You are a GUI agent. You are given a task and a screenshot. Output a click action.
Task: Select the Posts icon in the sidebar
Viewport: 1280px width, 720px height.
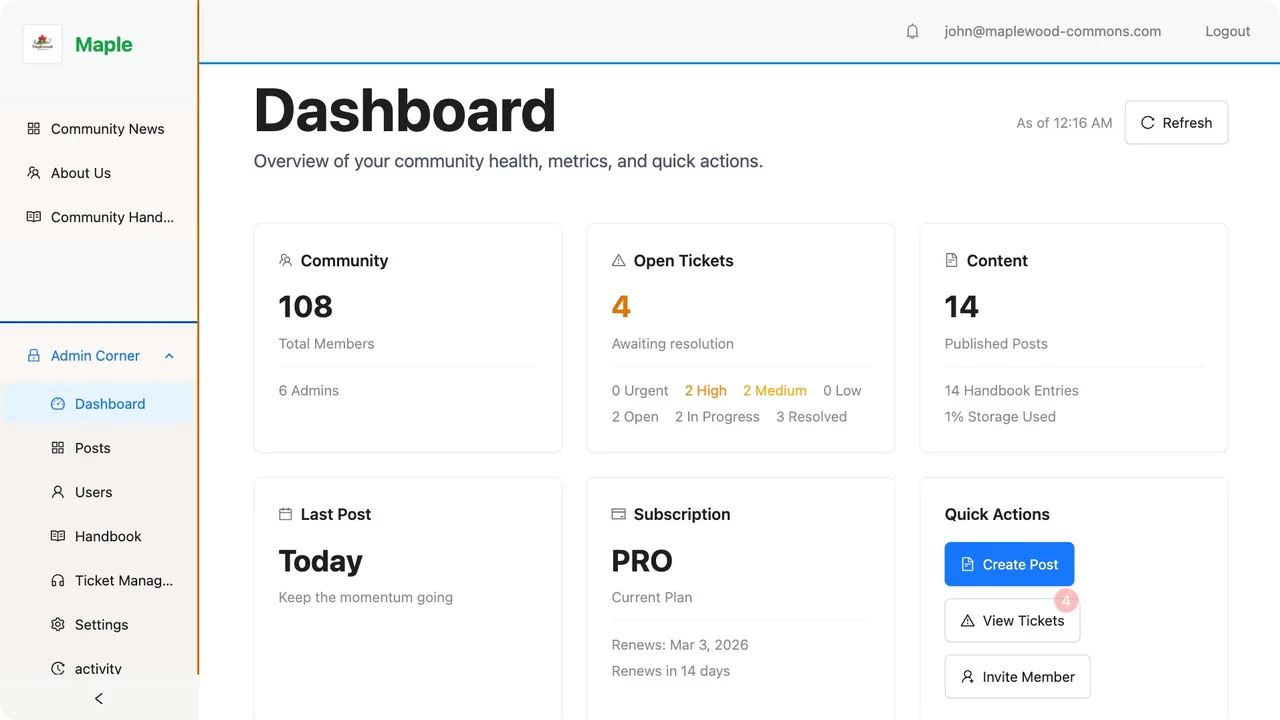[x=58, y=448]
